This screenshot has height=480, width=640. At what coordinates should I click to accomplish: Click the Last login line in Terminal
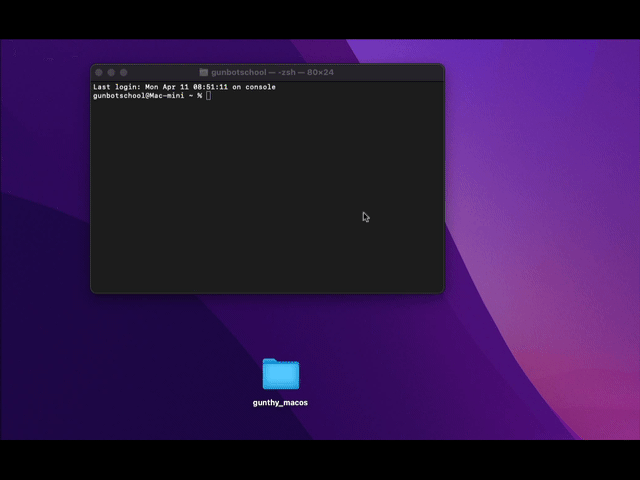[x=184, y=87]
